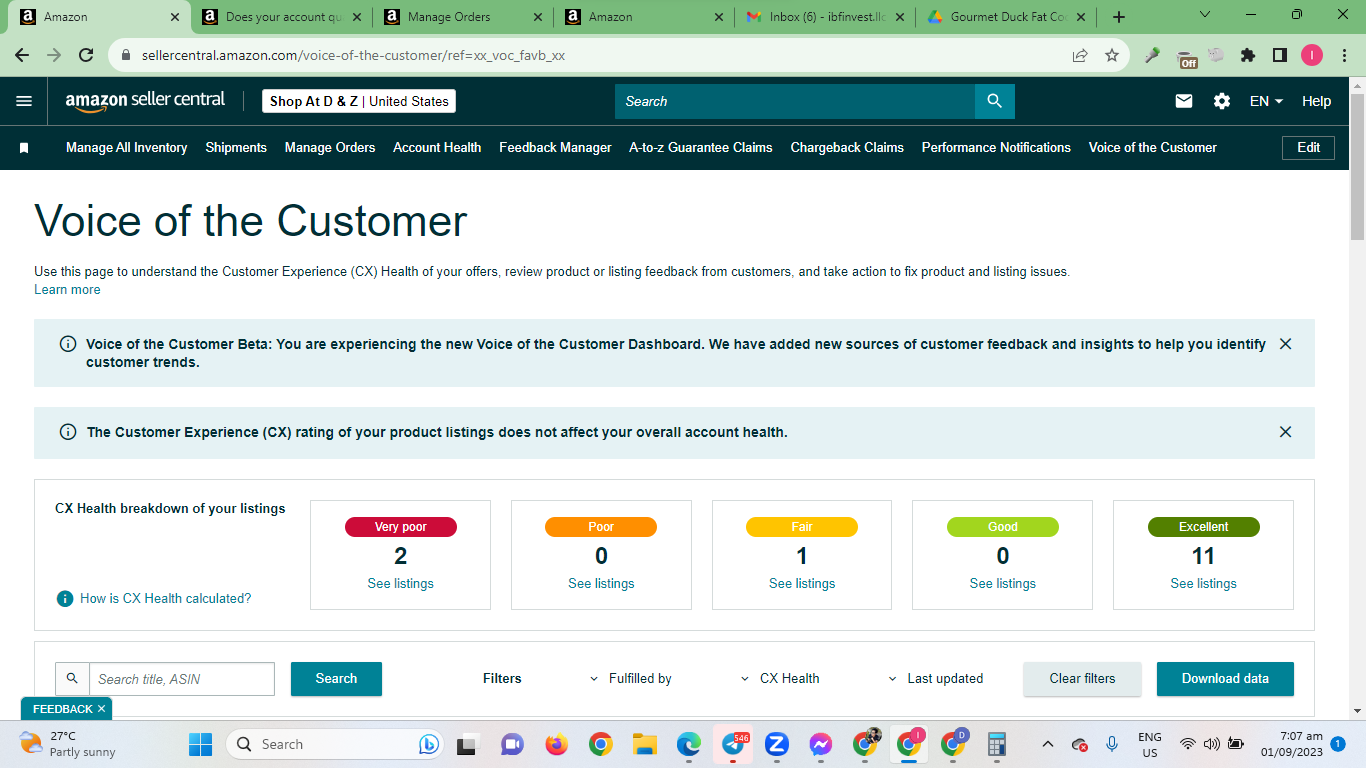Click the Learn more link
The height and width of the screenshot is (768, 1366).
[67, 290]
